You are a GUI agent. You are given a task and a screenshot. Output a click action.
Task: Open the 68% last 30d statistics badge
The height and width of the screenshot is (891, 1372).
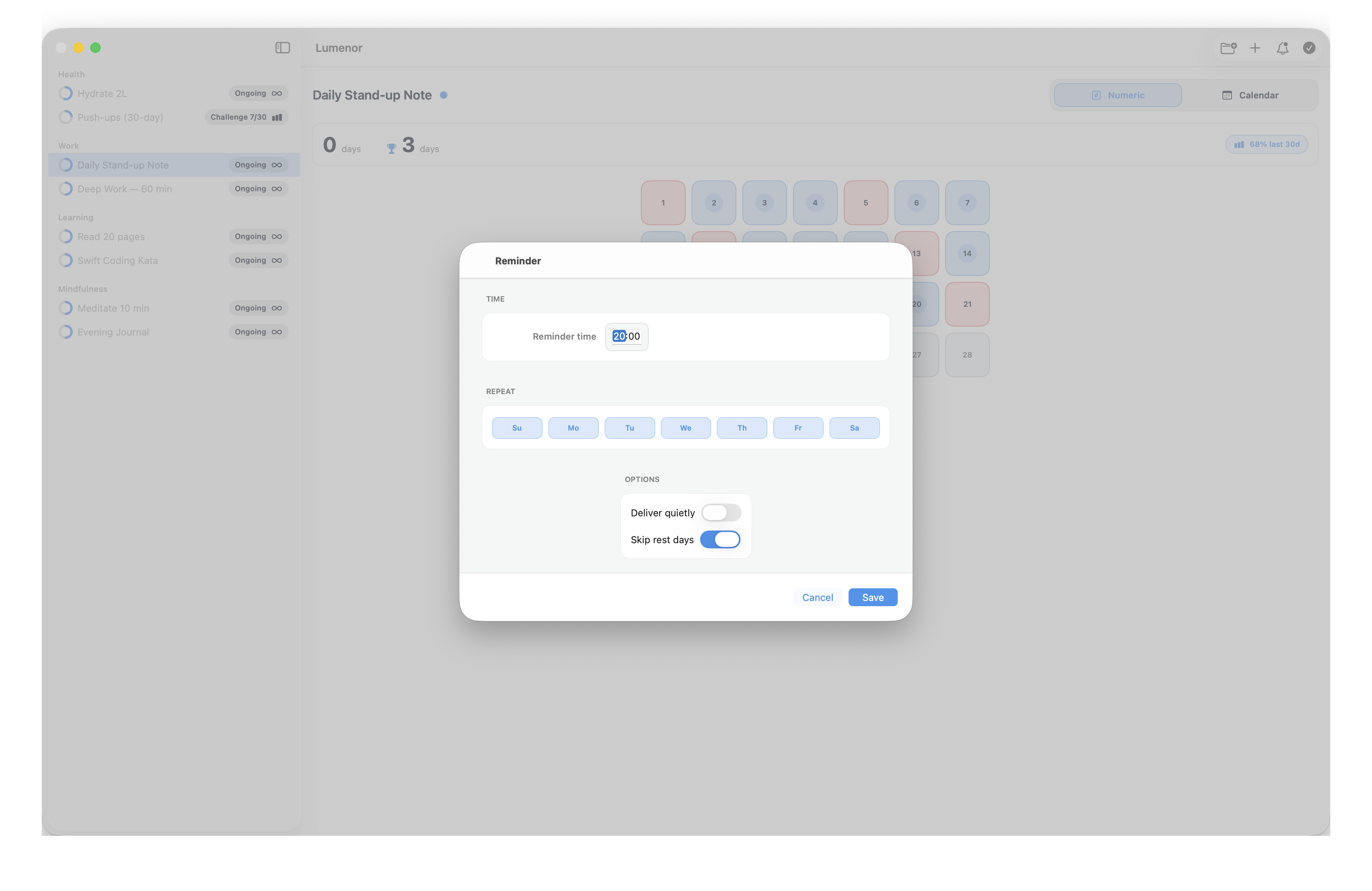click(x=1266, y=144)
